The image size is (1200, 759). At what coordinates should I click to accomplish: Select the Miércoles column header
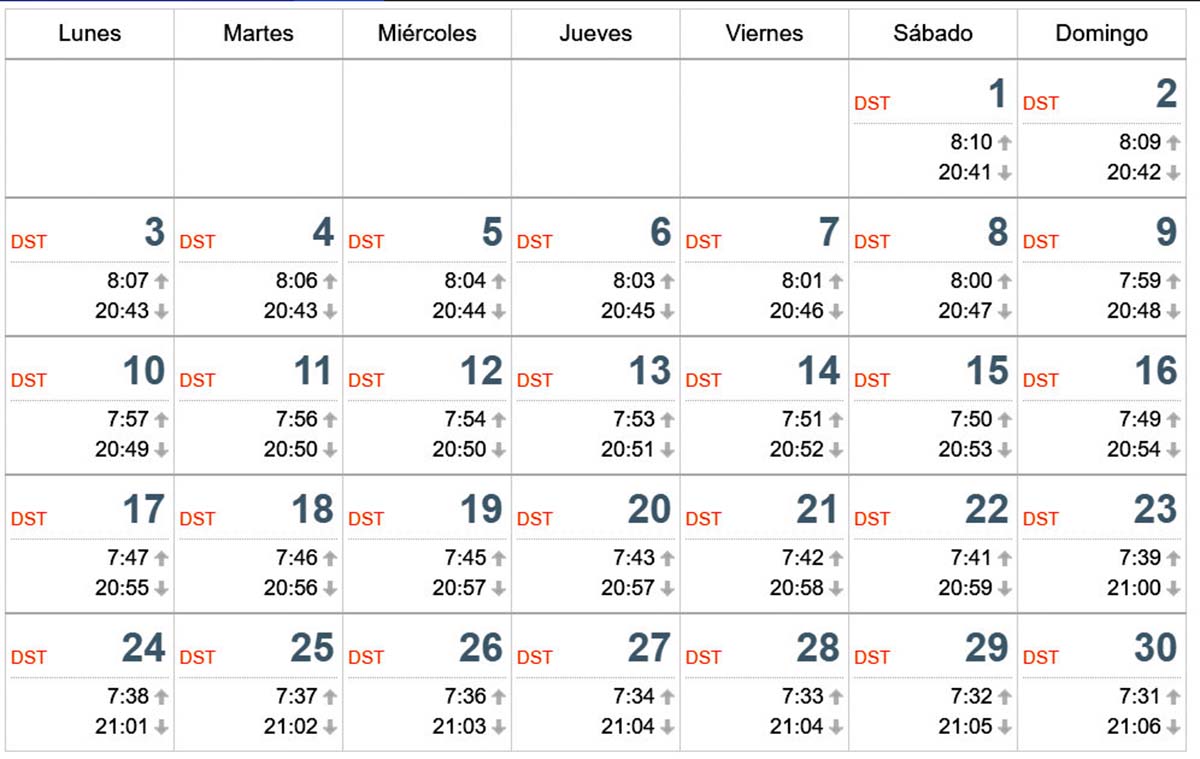[427, 33]
